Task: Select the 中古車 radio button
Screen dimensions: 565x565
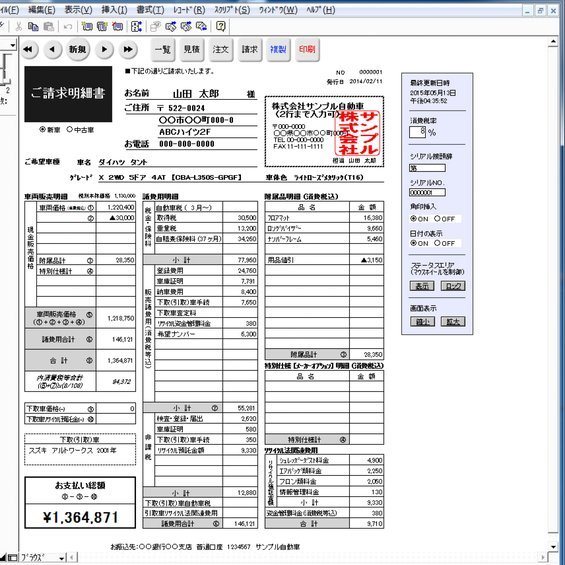Action: pyautogui.click(x=70, y=129)
